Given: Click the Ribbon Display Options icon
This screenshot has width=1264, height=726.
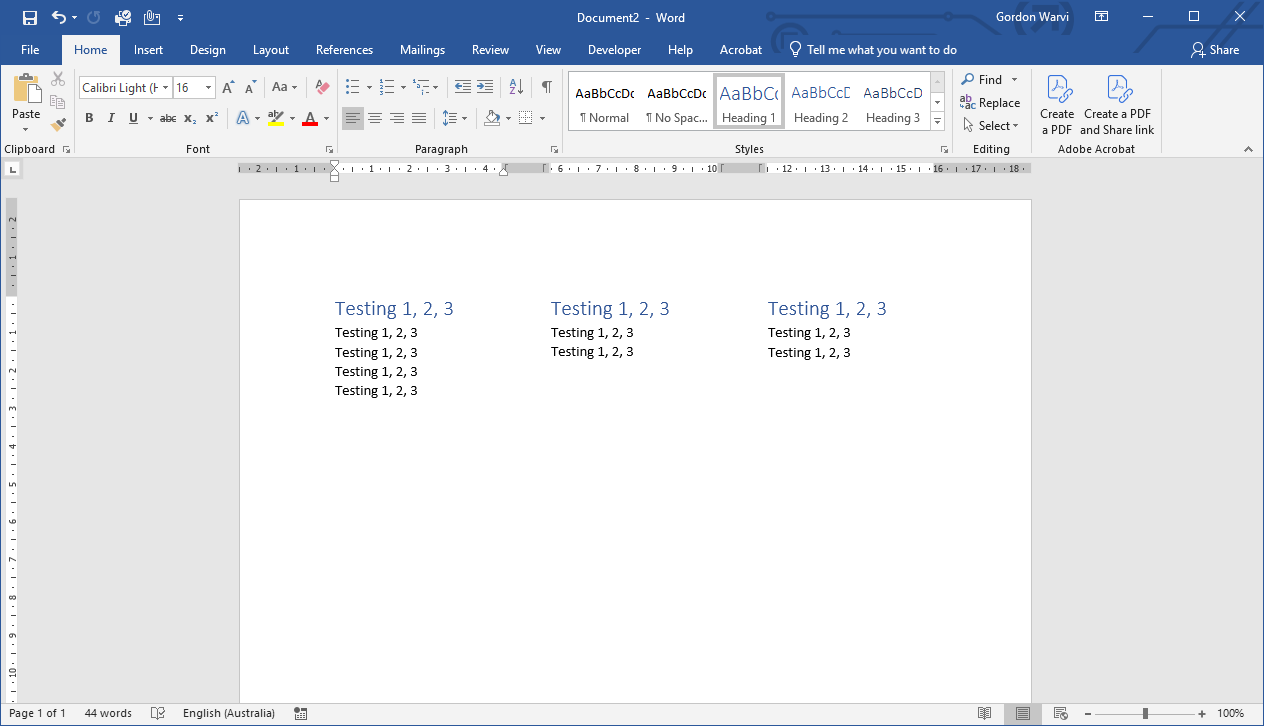Looking at the screenshot, I should pos(1101,17).
